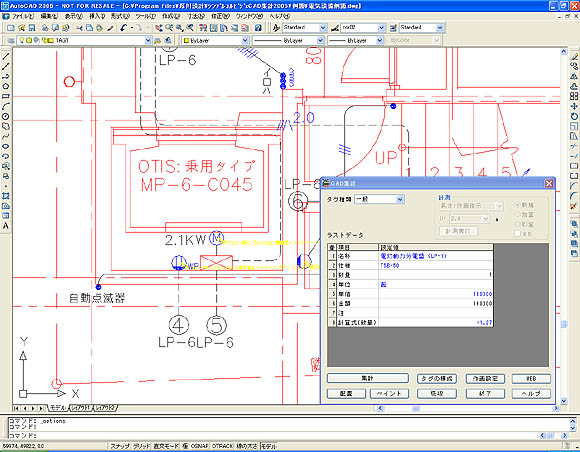Viewport: 580px width, 452px height.
Task: Check the ×0 checkbox in CAD集計 dialog
Action: pos(517,233)
